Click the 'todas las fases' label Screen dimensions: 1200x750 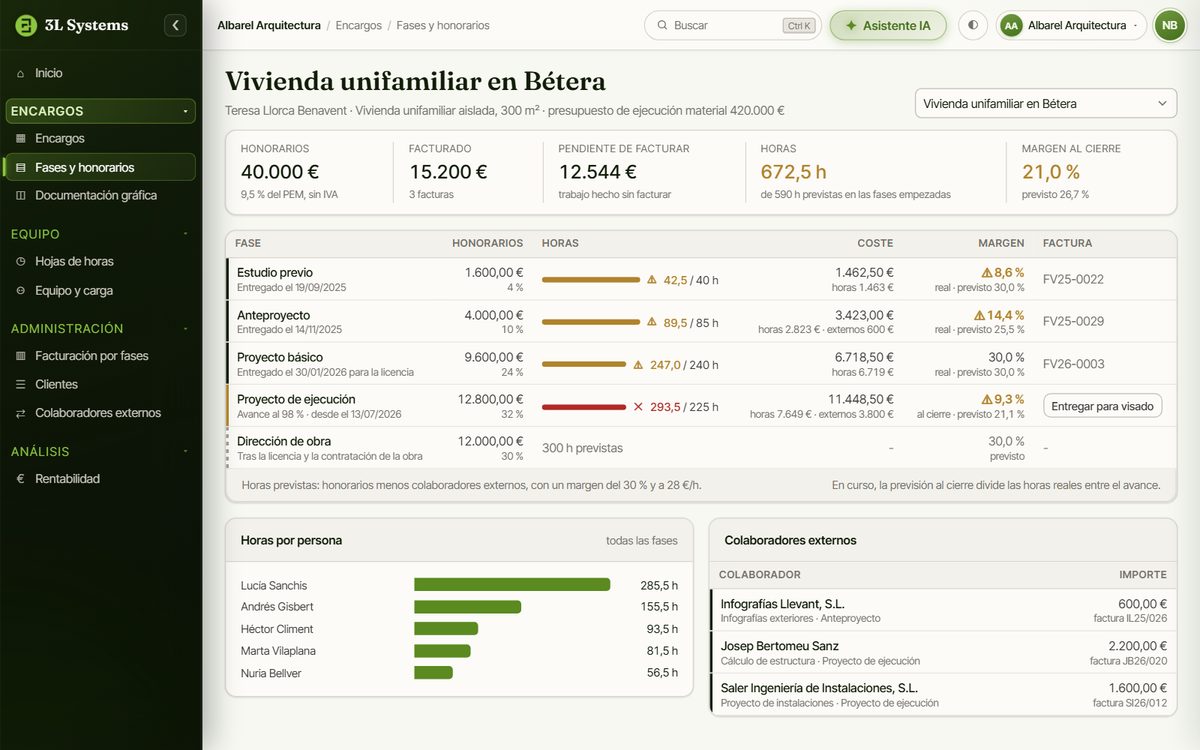pyautogui.click(x=642, y=540)
